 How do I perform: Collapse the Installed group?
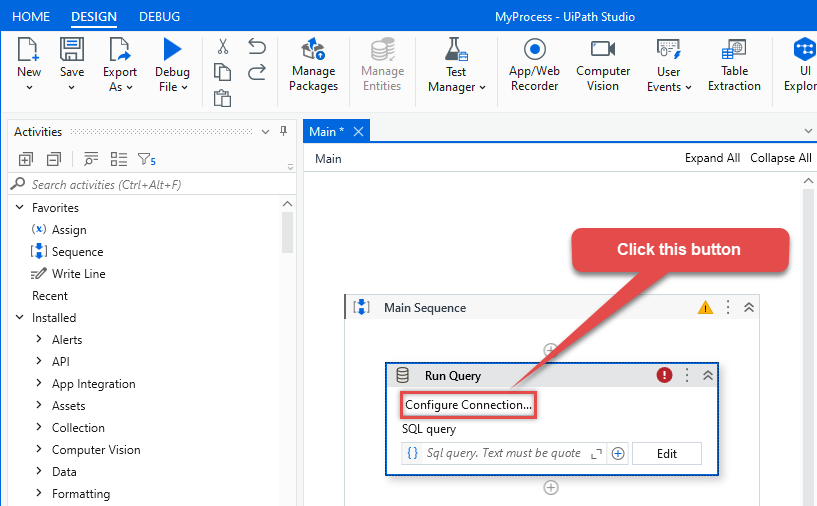pyautogui.click(x=20, y=317)
